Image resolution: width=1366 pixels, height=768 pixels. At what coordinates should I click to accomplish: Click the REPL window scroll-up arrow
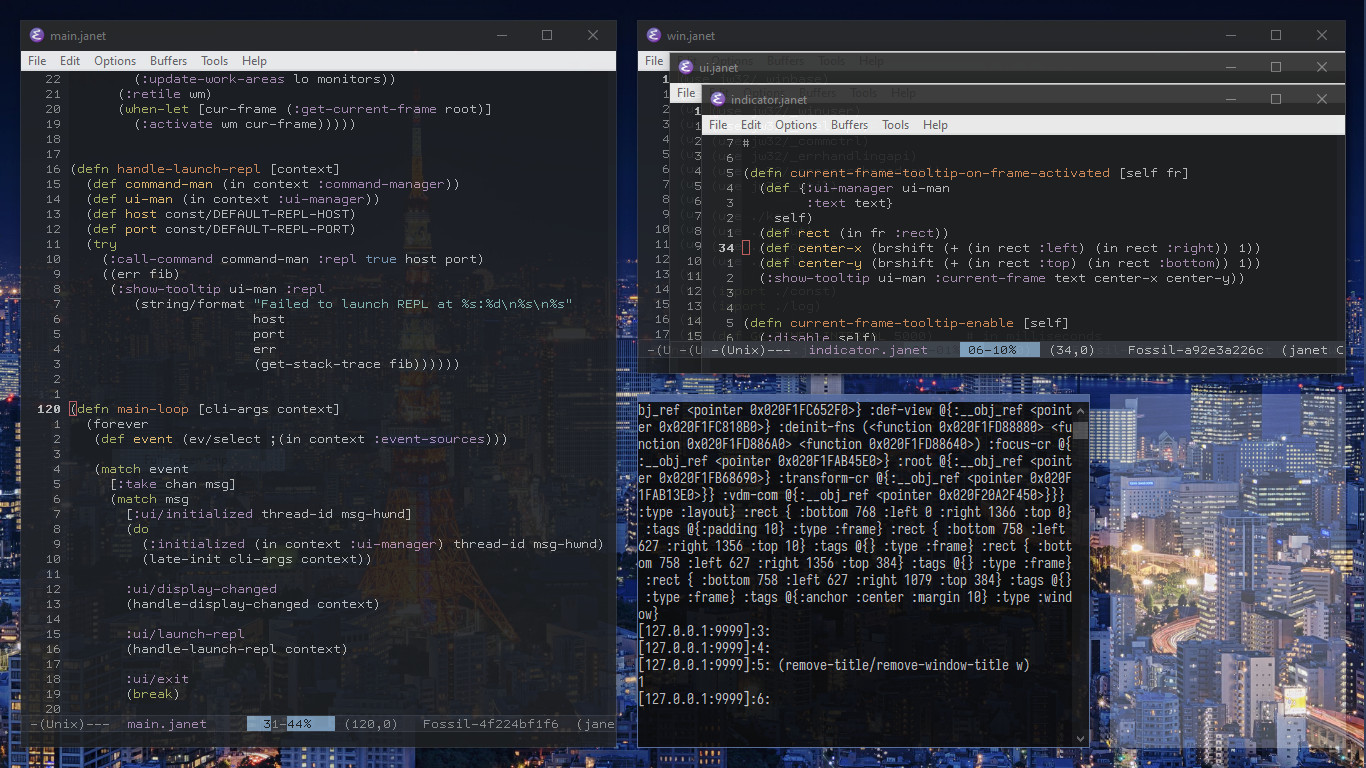pos(1080,409)
